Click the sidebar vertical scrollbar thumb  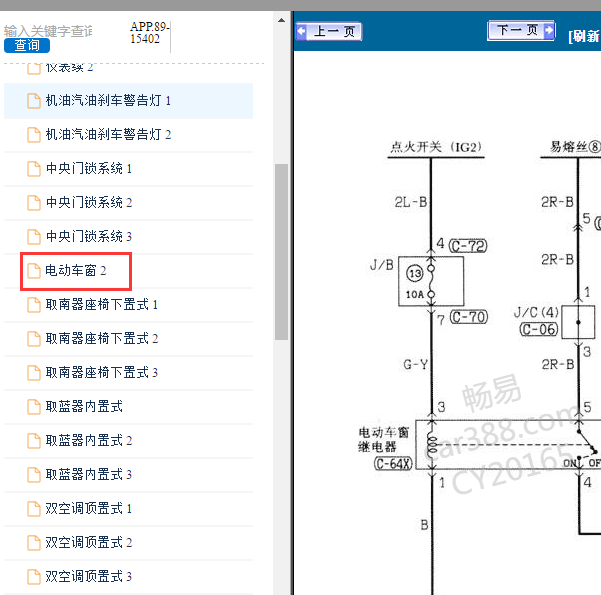[x=281, y=252]
